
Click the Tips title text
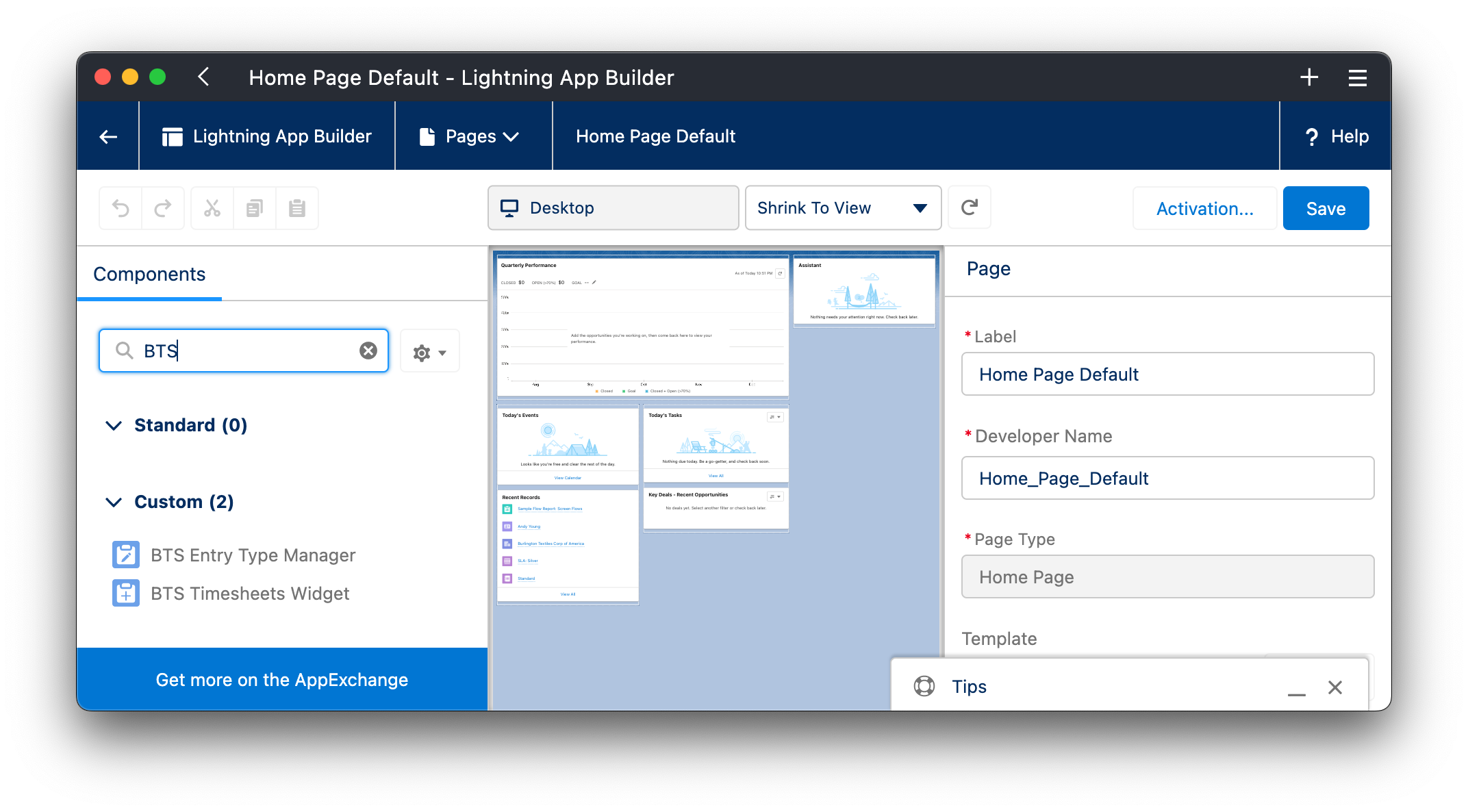[969, 686]
